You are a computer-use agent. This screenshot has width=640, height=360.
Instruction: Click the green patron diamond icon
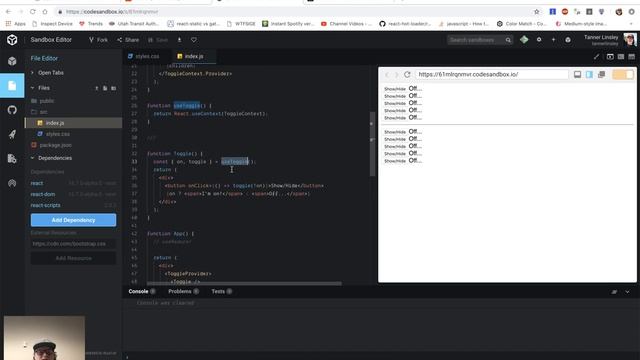[524, 40]
